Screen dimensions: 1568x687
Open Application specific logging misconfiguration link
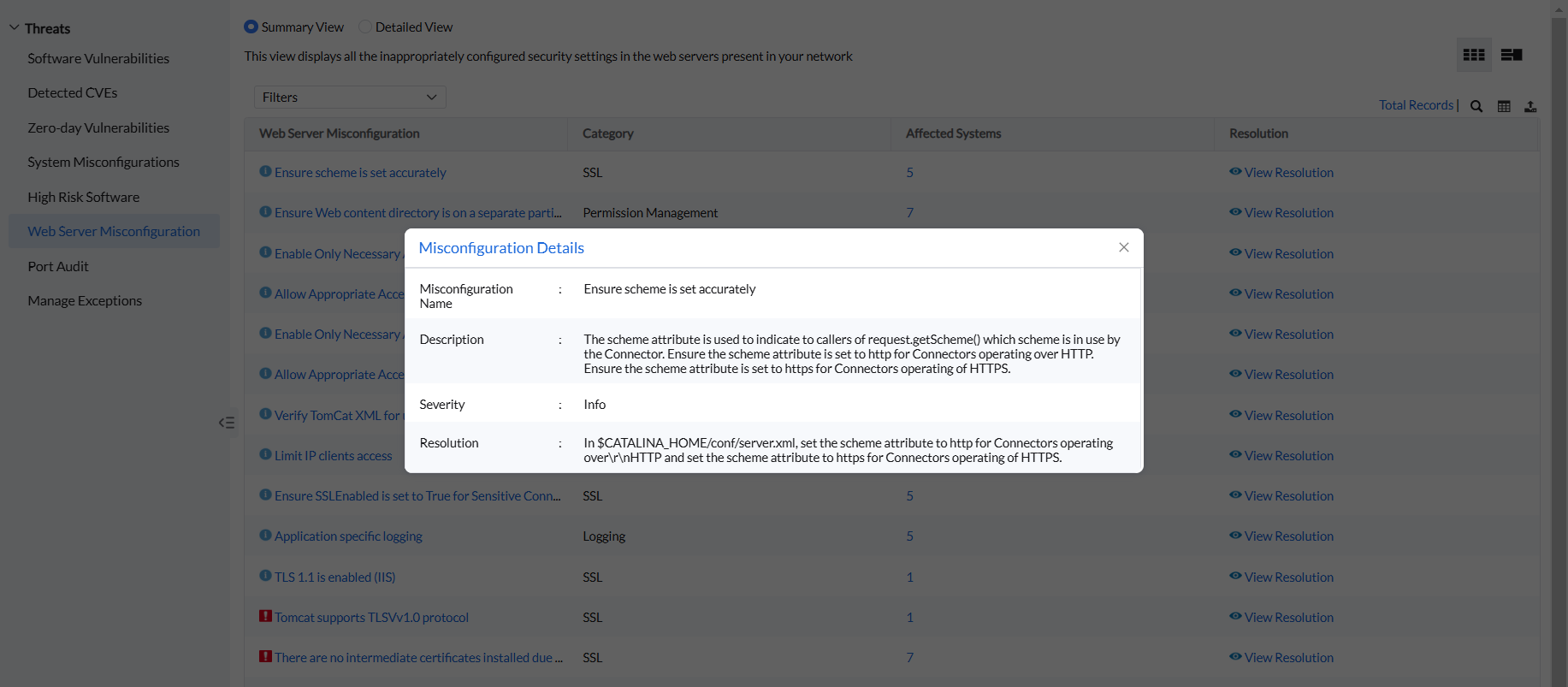click(x=348, y=536)
